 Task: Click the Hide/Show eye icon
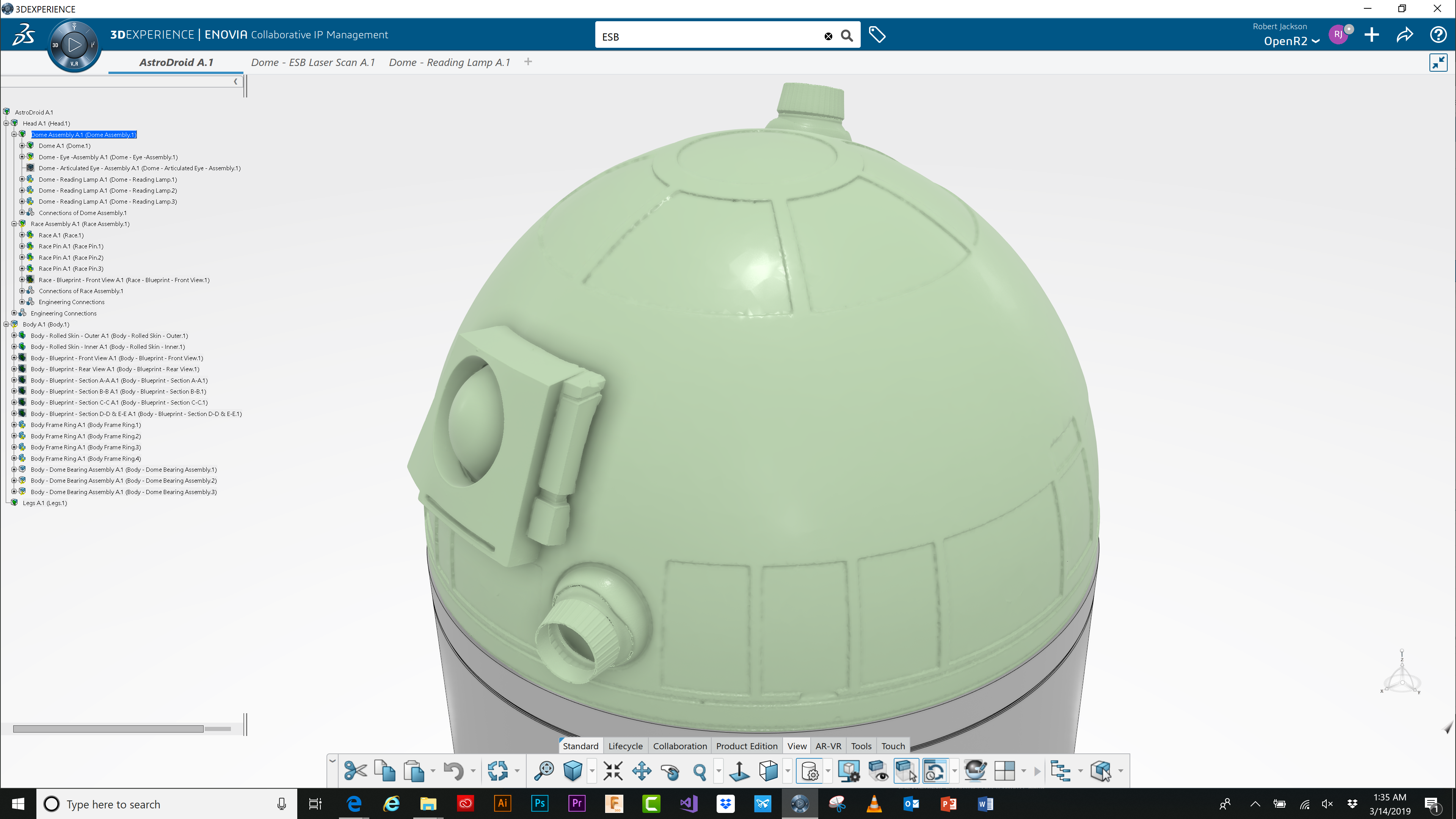point(878,771)
